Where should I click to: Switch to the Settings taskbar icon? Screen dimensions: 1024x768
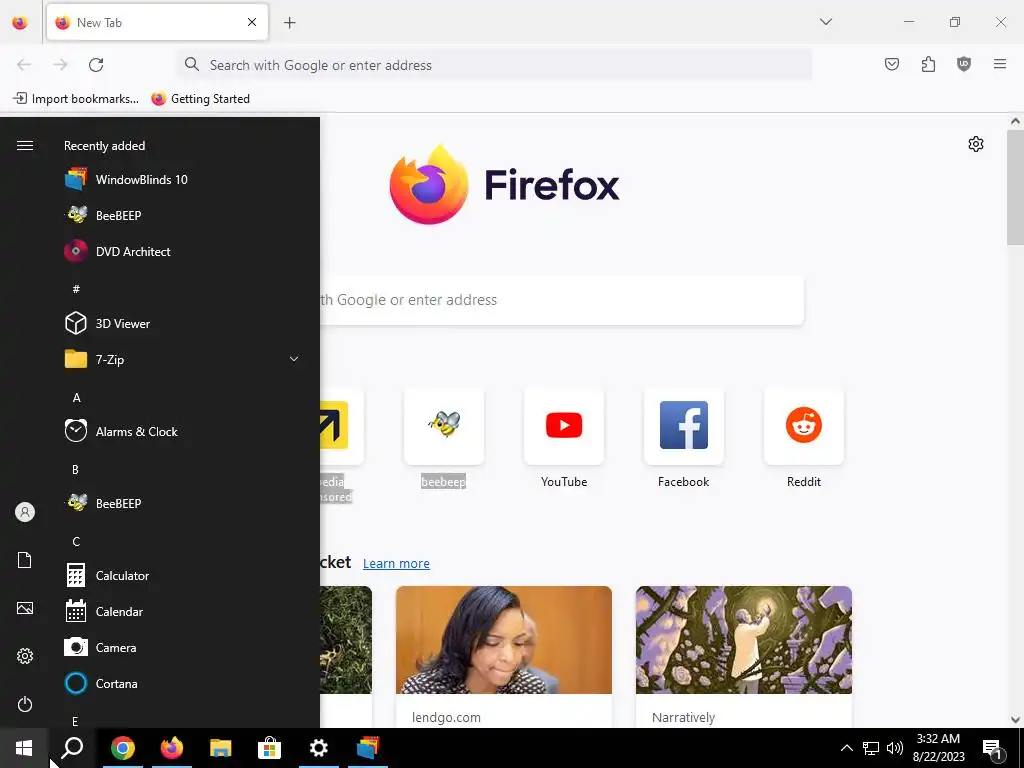point(319,748)
